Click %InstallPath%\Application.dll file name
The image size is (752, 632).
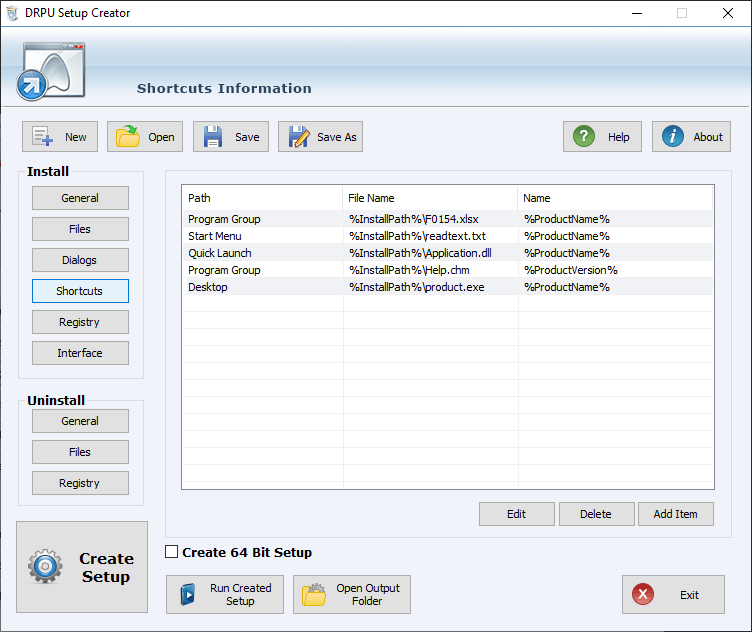point(420,253)
